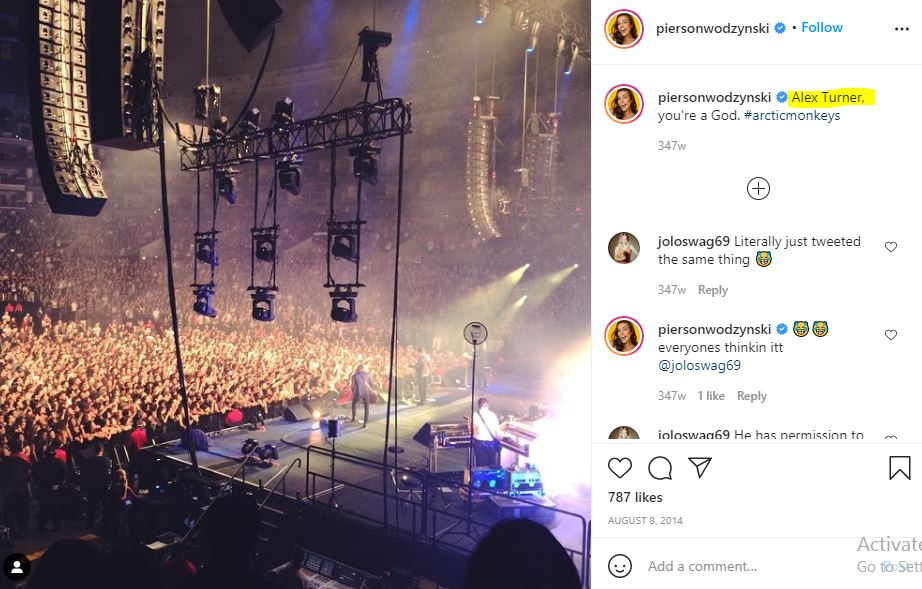Open piersonwodzynski header profile picture
The image size is (922, 589).
pyautogui.click(x=623, y=28)
